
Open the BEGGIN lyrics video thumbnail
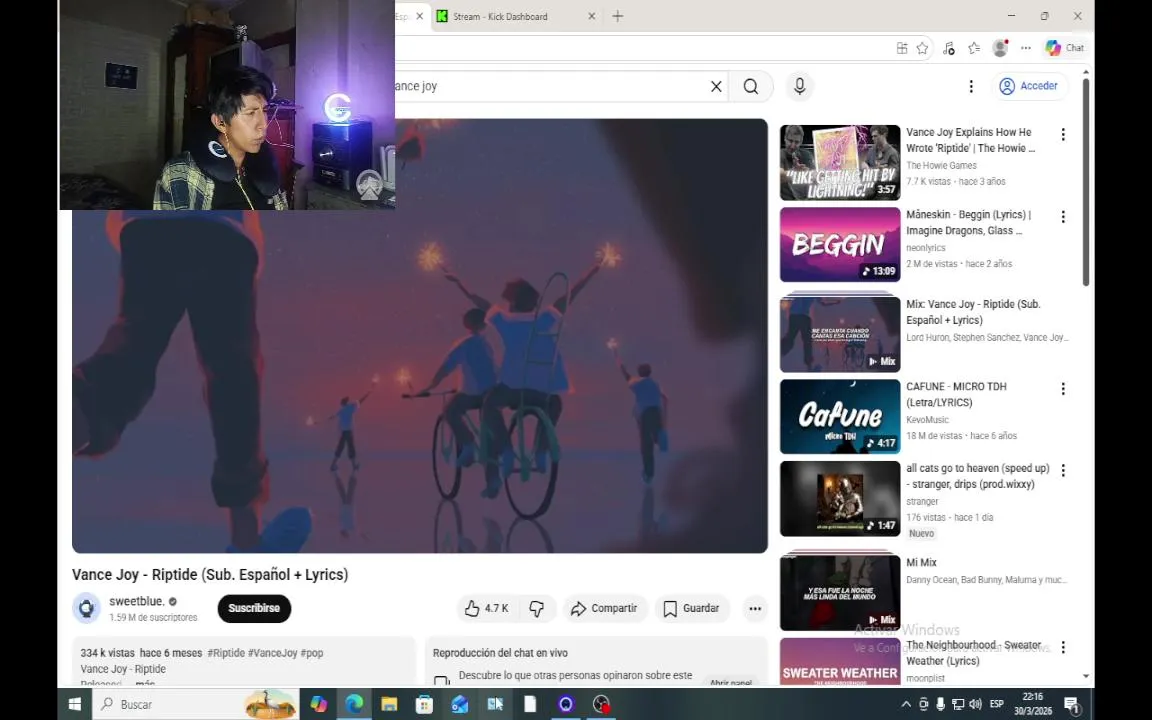click(840, 245)
